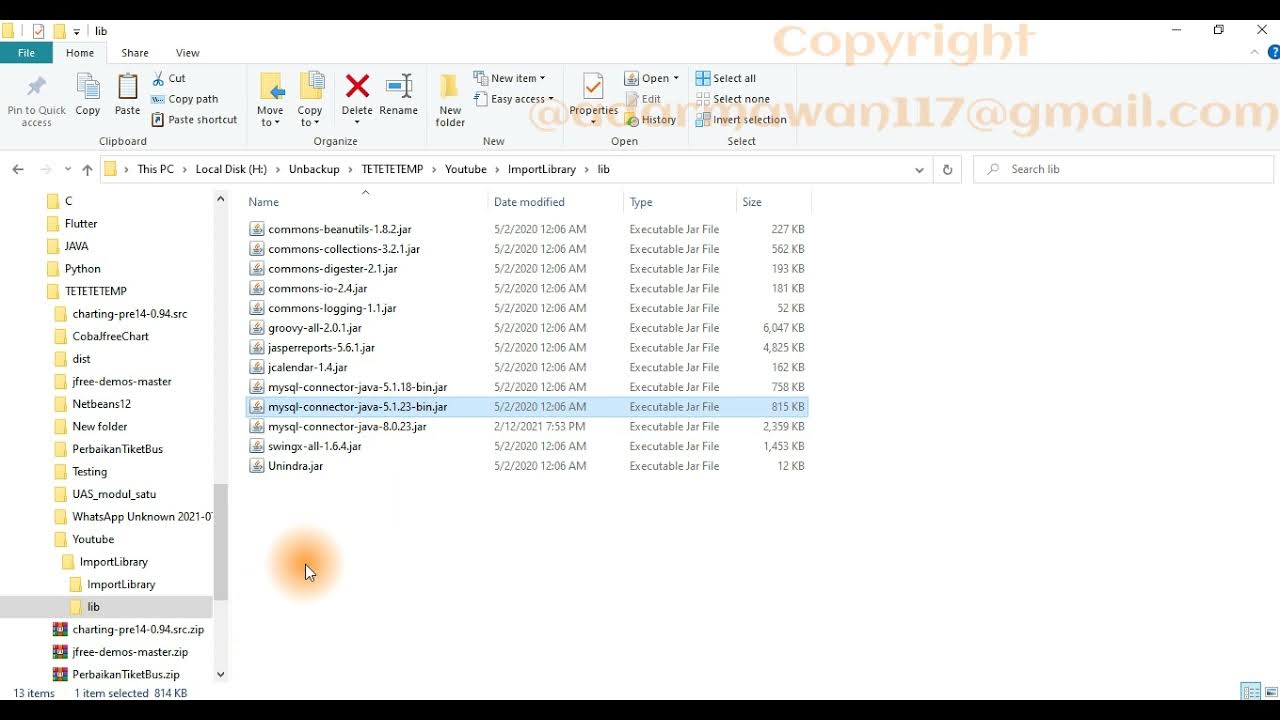This screenshot has height=720, width=1280.
Task: Select jcalendar-1.4.jar file
Action: point(307,367)
